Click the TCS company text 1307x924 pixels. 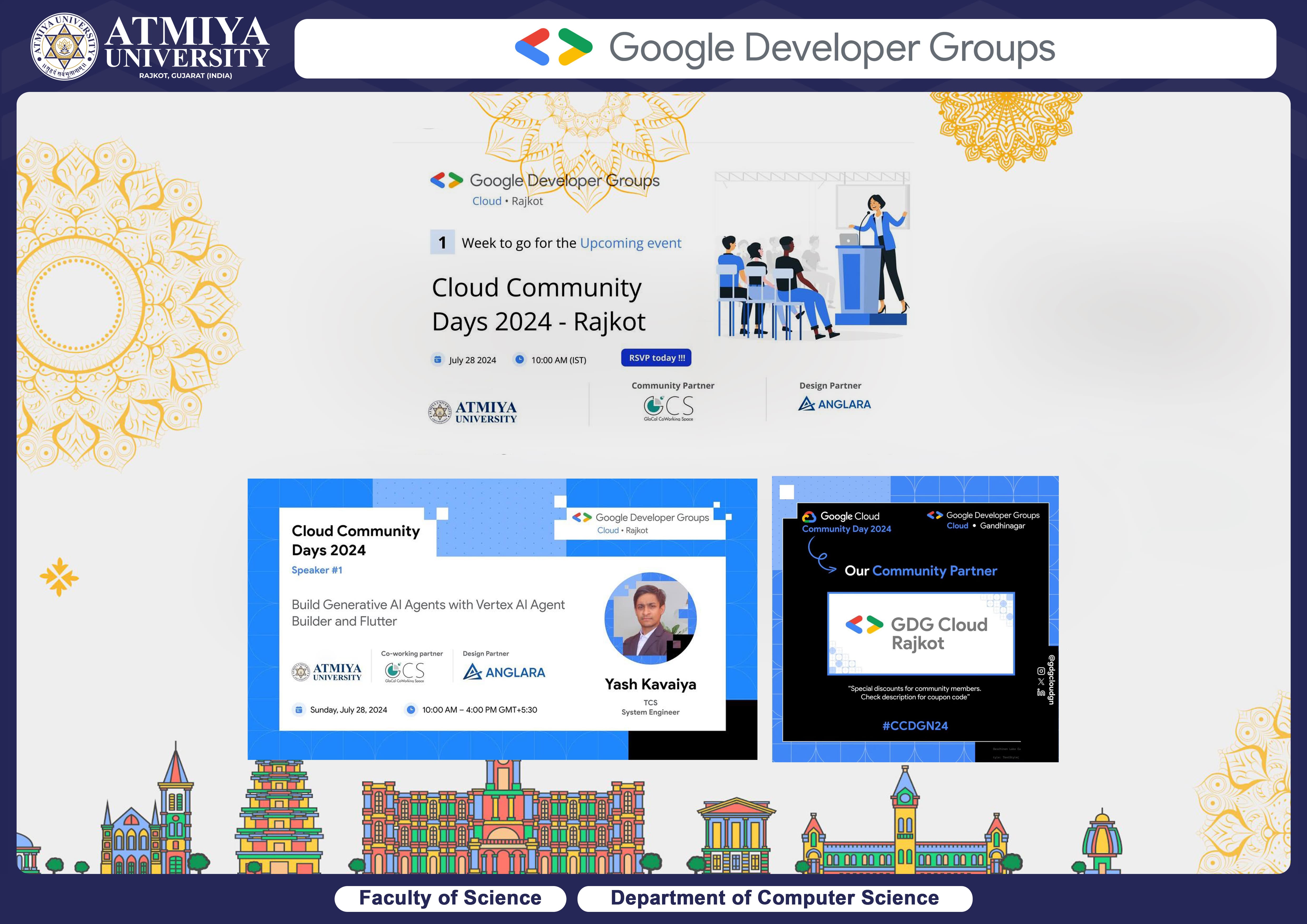click(x=651, y=703)
